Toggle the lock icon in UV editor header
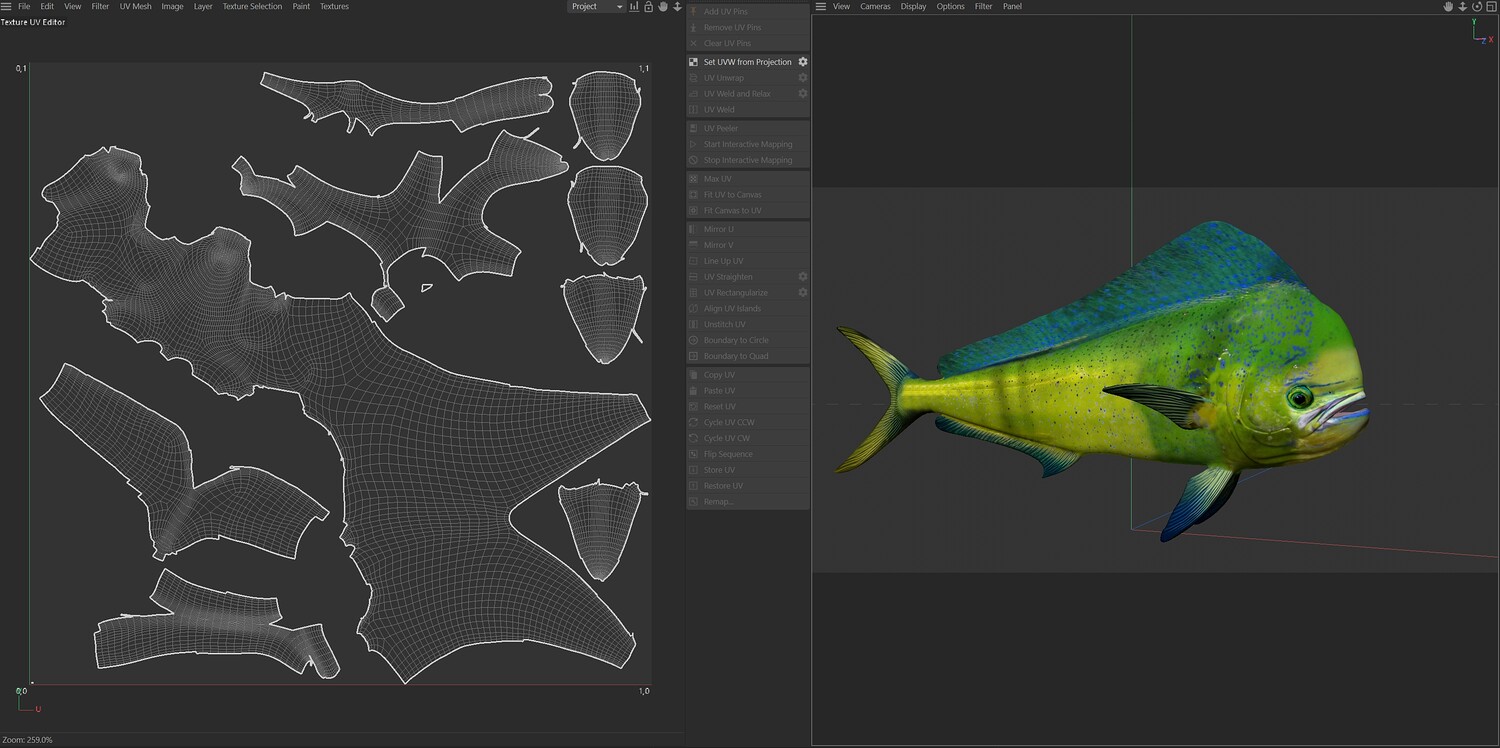 [x=648, y=7]
